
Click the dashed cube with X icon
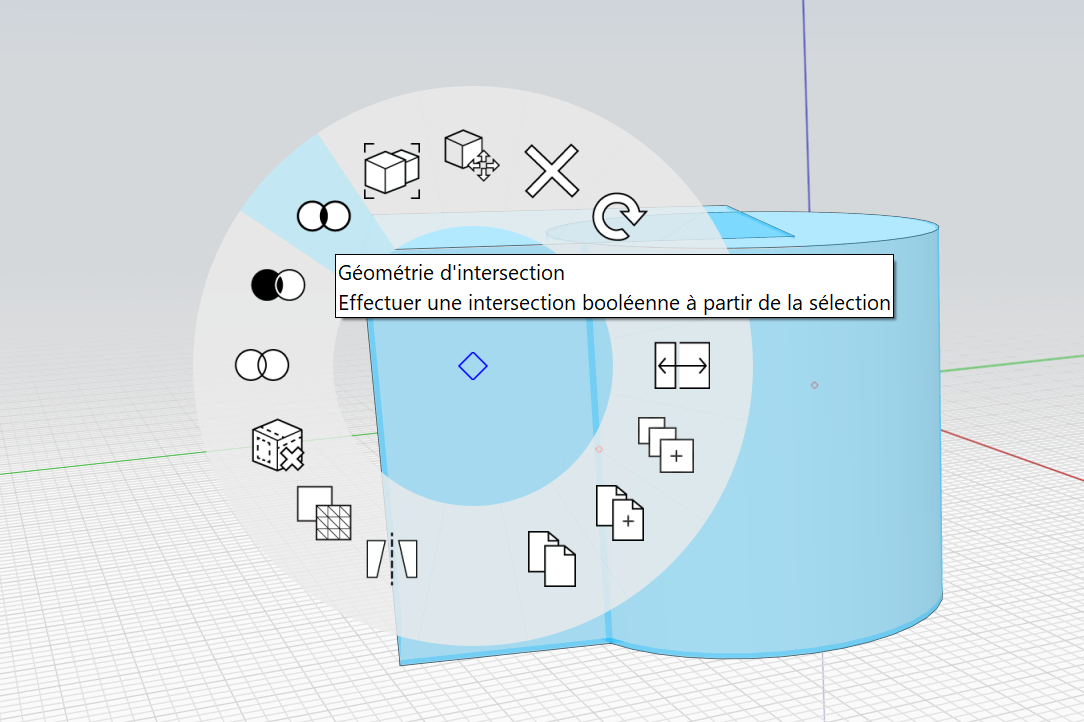coord(277,446)
